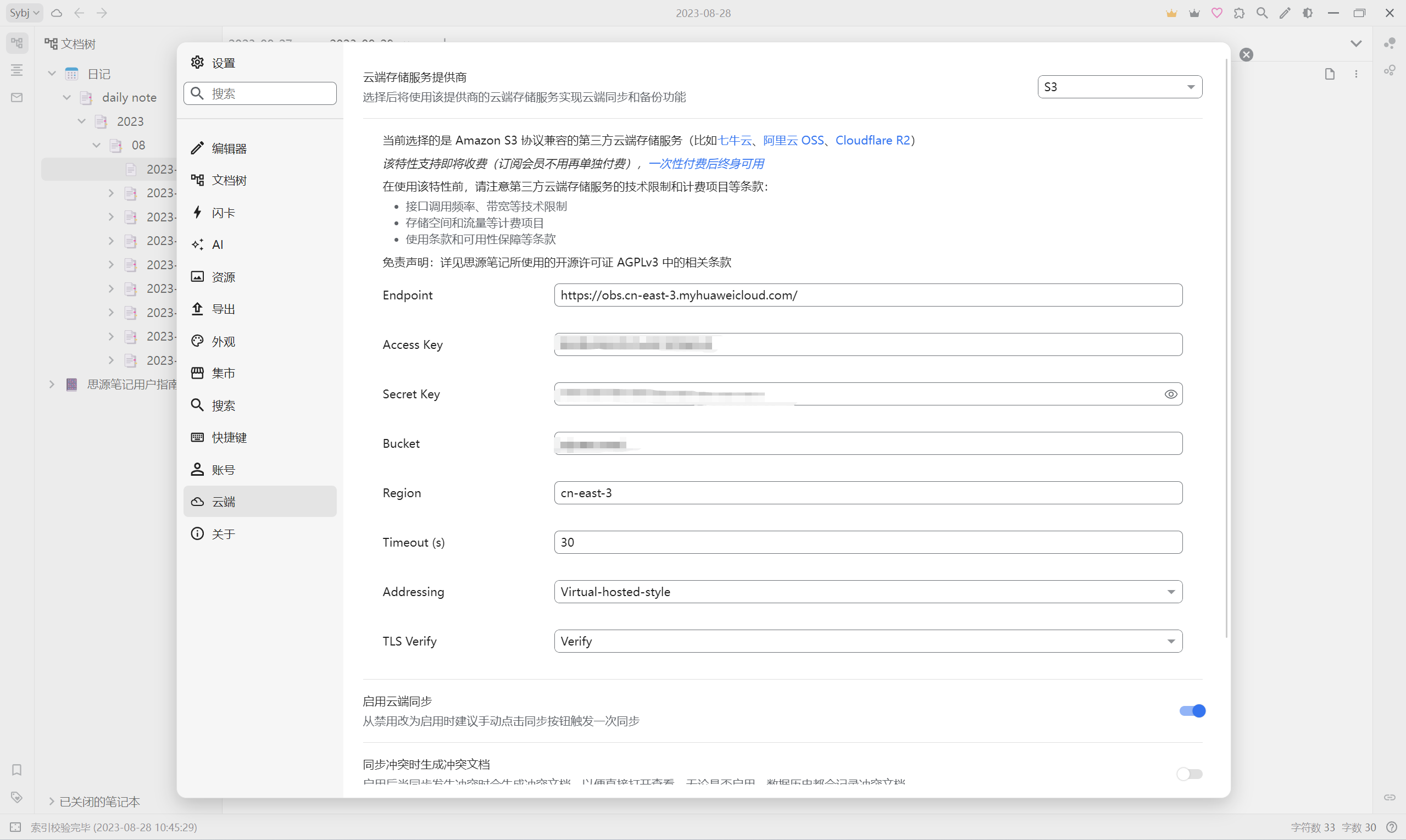This screenshot has width=1406, height=840.
Task: Click the Endpoint URL input field
Action: click(x=868, y=295)
